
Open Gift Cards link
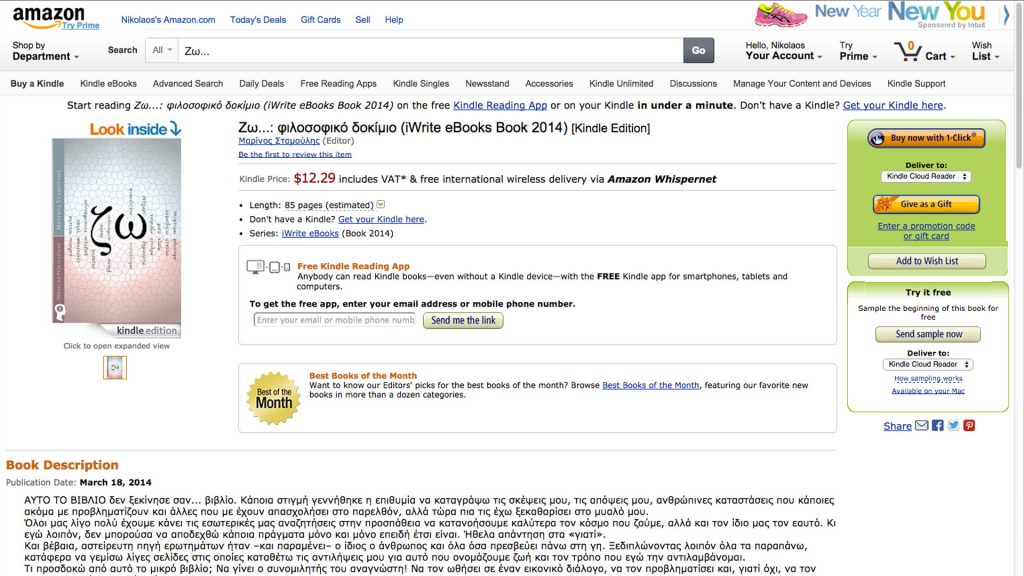point(321,20)
